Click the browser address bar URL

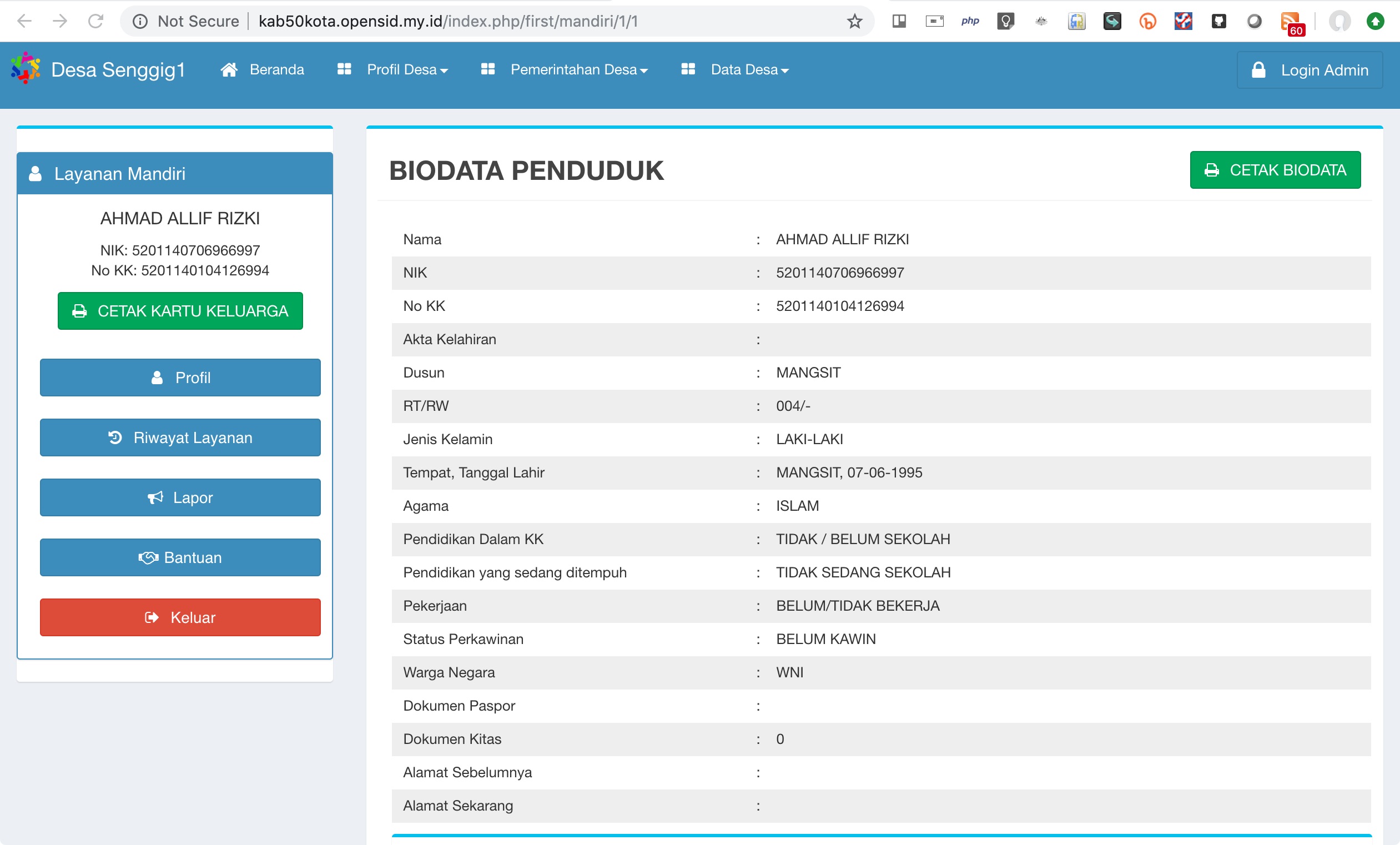pos(449,21)
